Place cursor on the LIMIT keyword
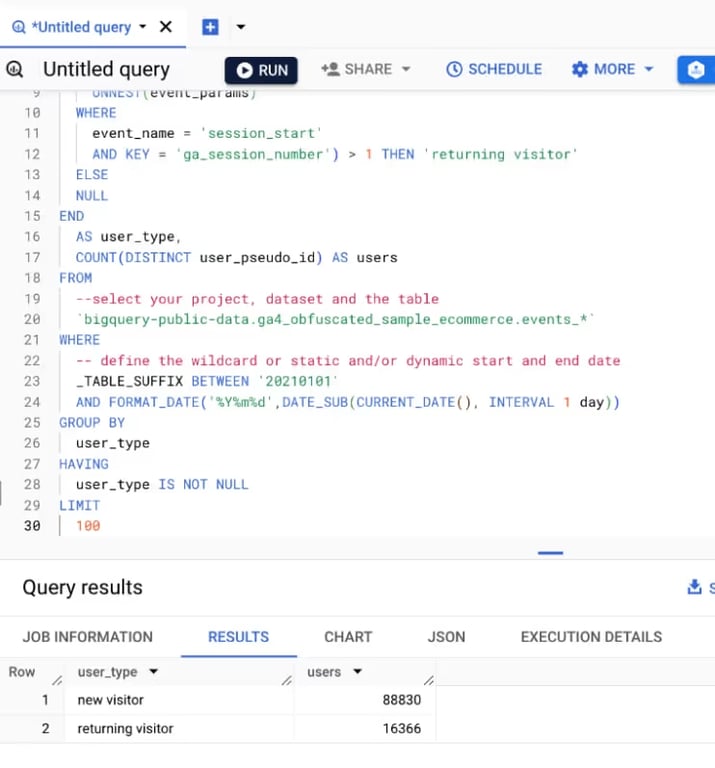This screenshot has height=768, width=715. pyautogui.click(x=79, y=505)
